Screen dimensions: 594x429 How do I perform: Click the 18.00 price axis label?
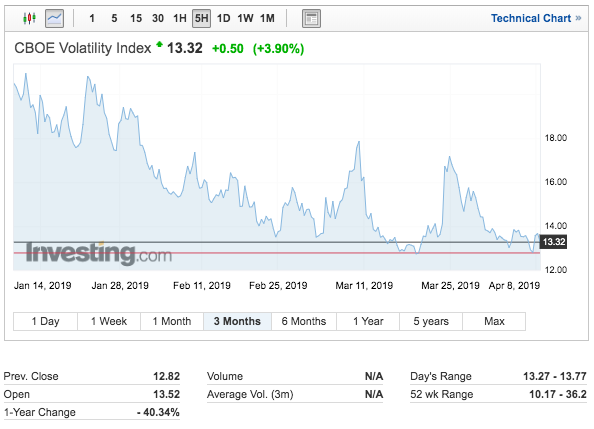(556, 138)
